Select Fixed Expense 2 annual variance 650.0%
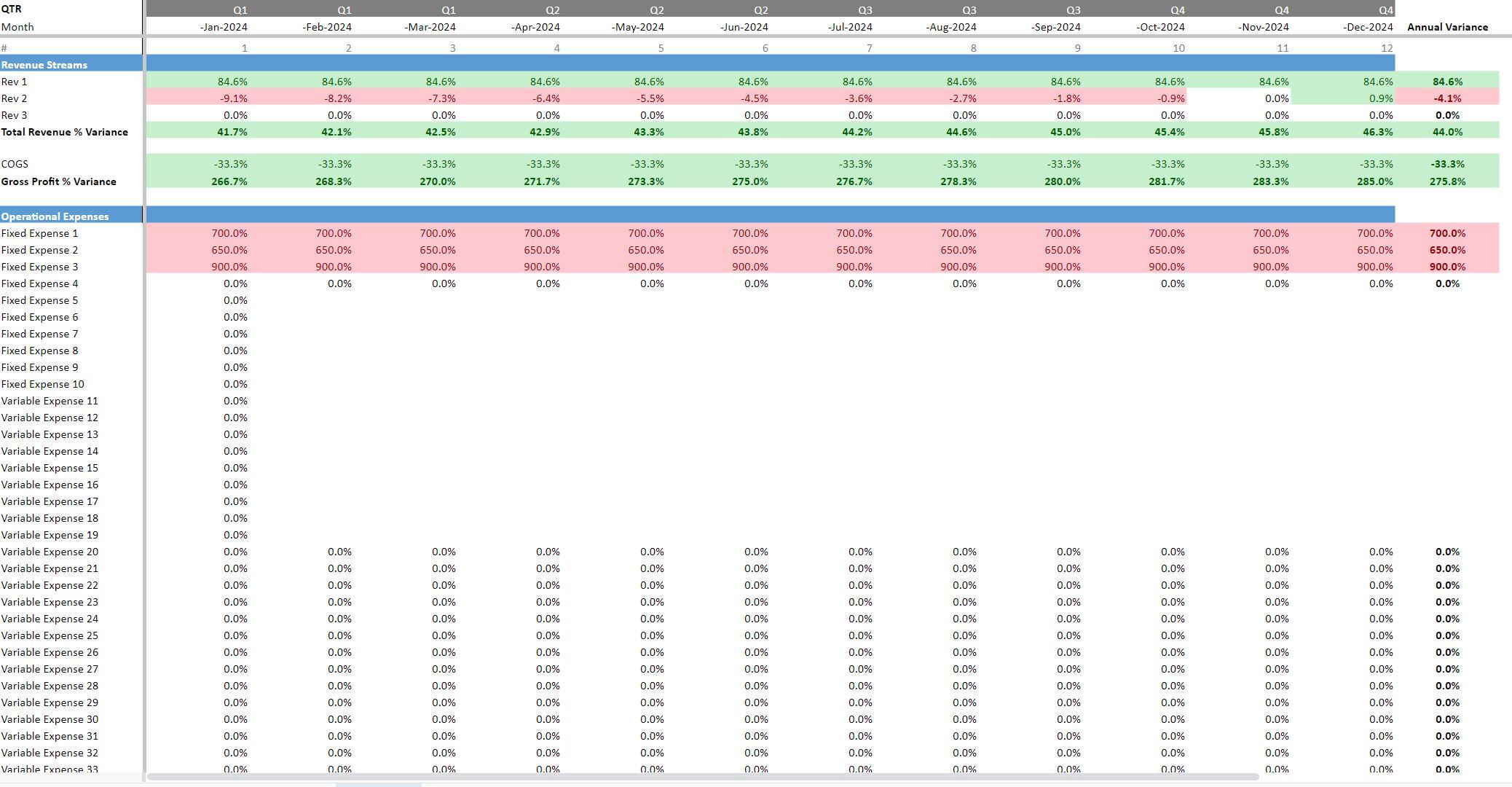 (1448, 250)
